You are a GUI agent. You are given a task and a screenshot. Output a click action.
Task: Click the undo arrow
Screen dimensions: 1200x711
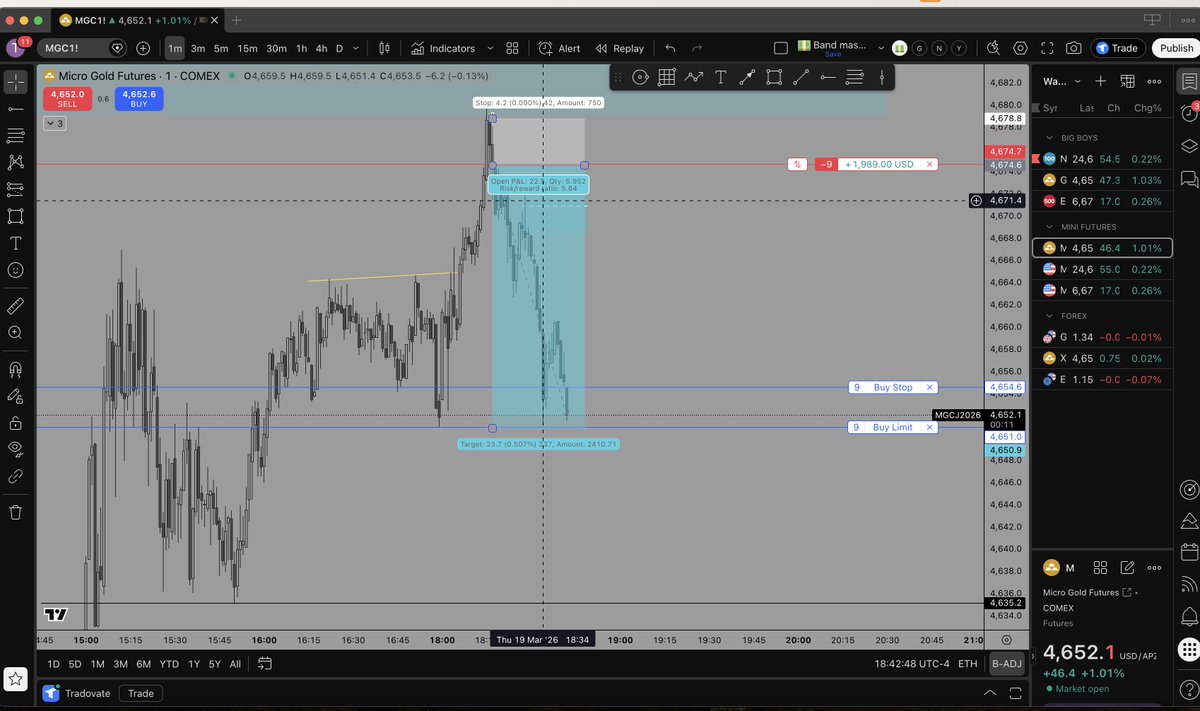(670, 48)
